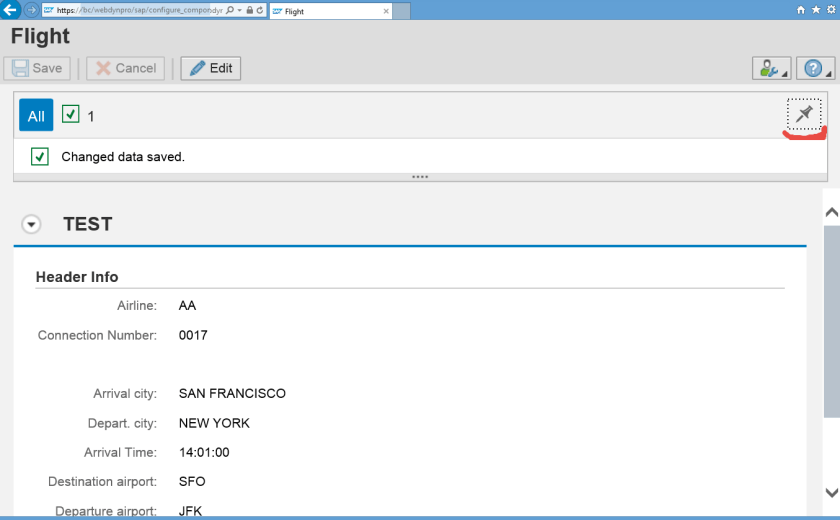The image size is (840, 520).
Task: Click the search magnifier in address bar
Action: pyautogui.click(x=230, y=10)
